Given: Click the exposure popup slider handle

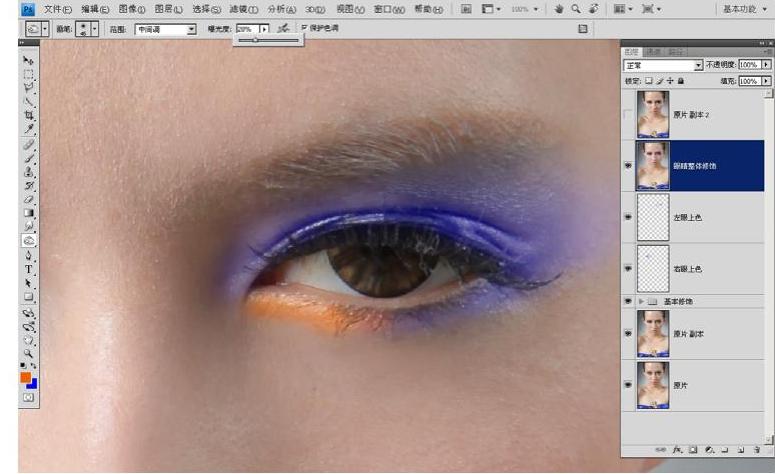Looking at the screenshot, I should coord(256,41).
